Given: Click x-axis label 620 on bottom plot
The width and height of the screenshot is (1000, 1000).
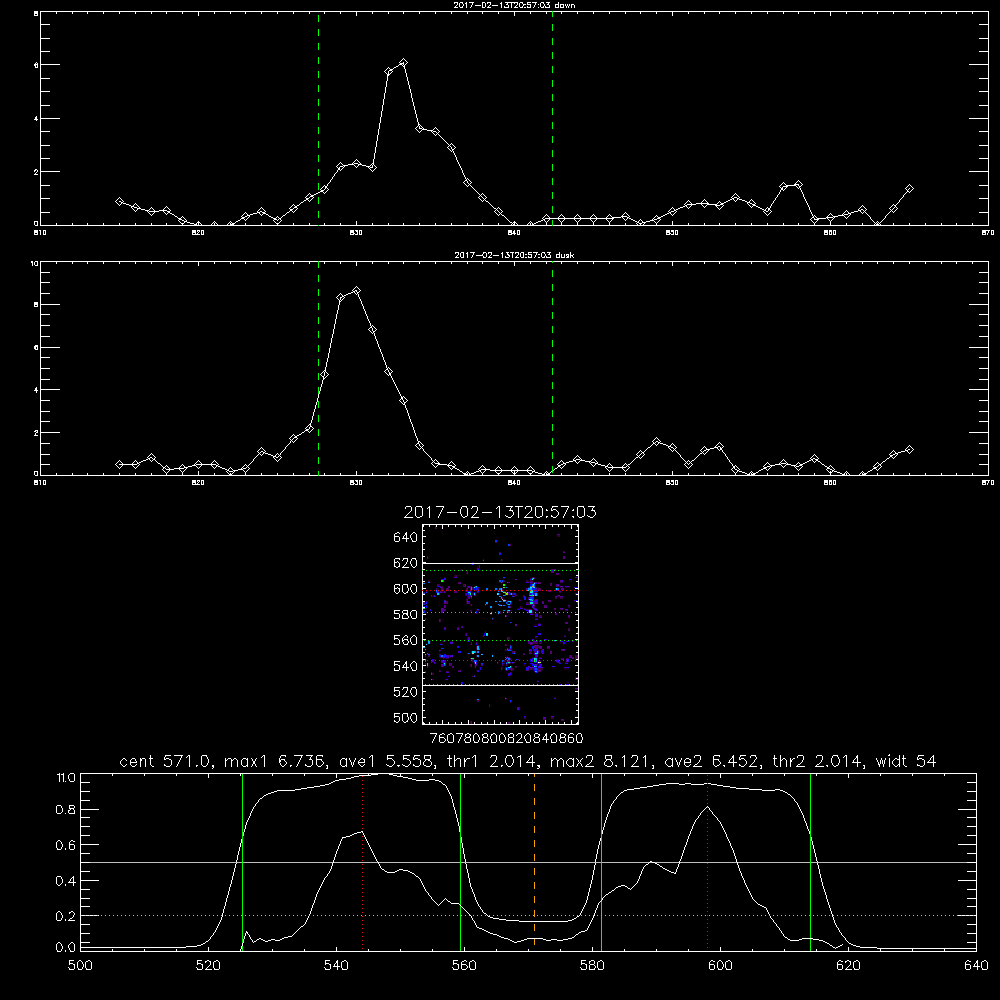Looking at the screenshot, I should [848, 966].
